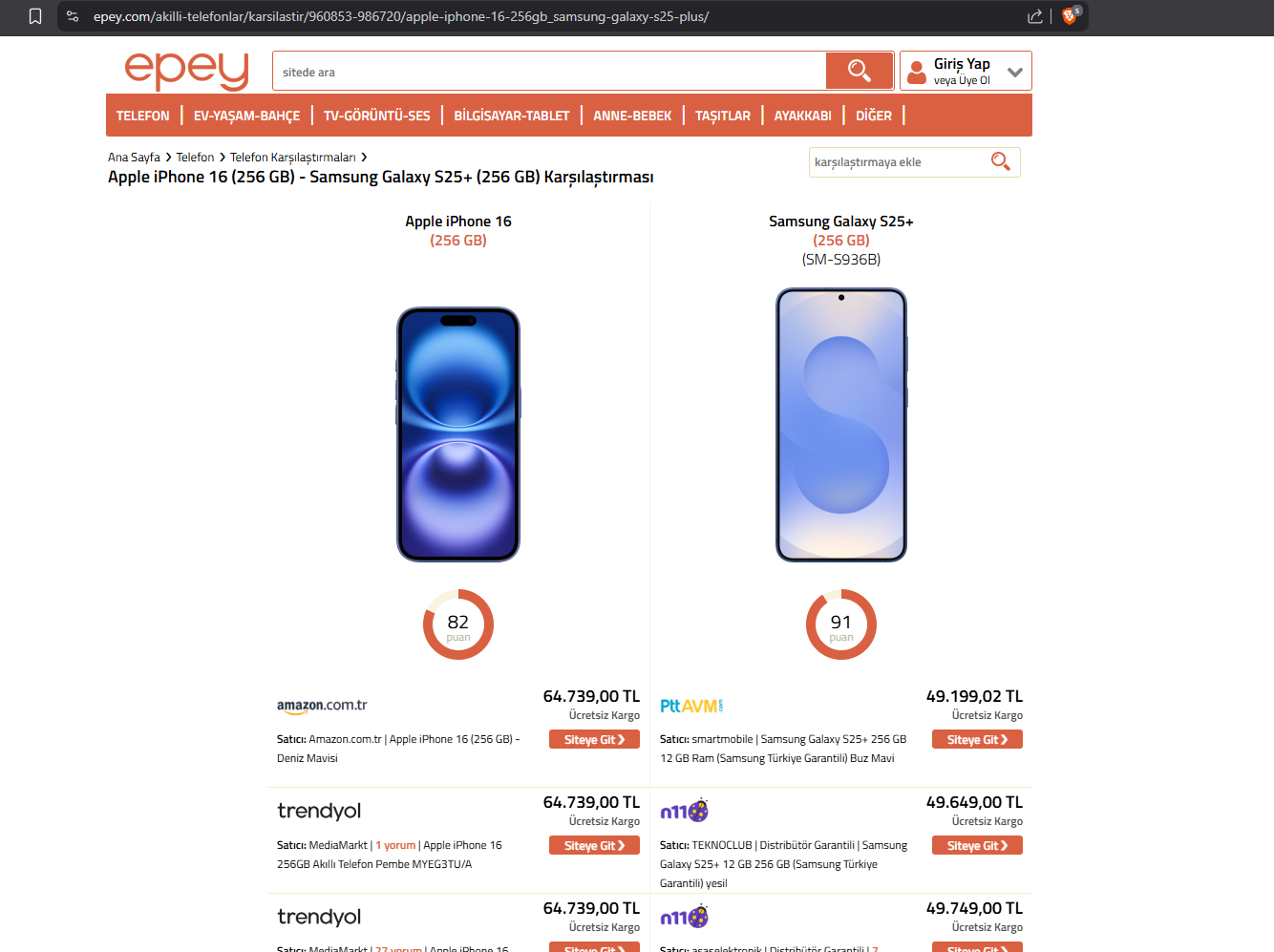Click the user avatar icon by Giriş Yap
The width and height of the screenshot is (1274, 952).
coord(917,72)
